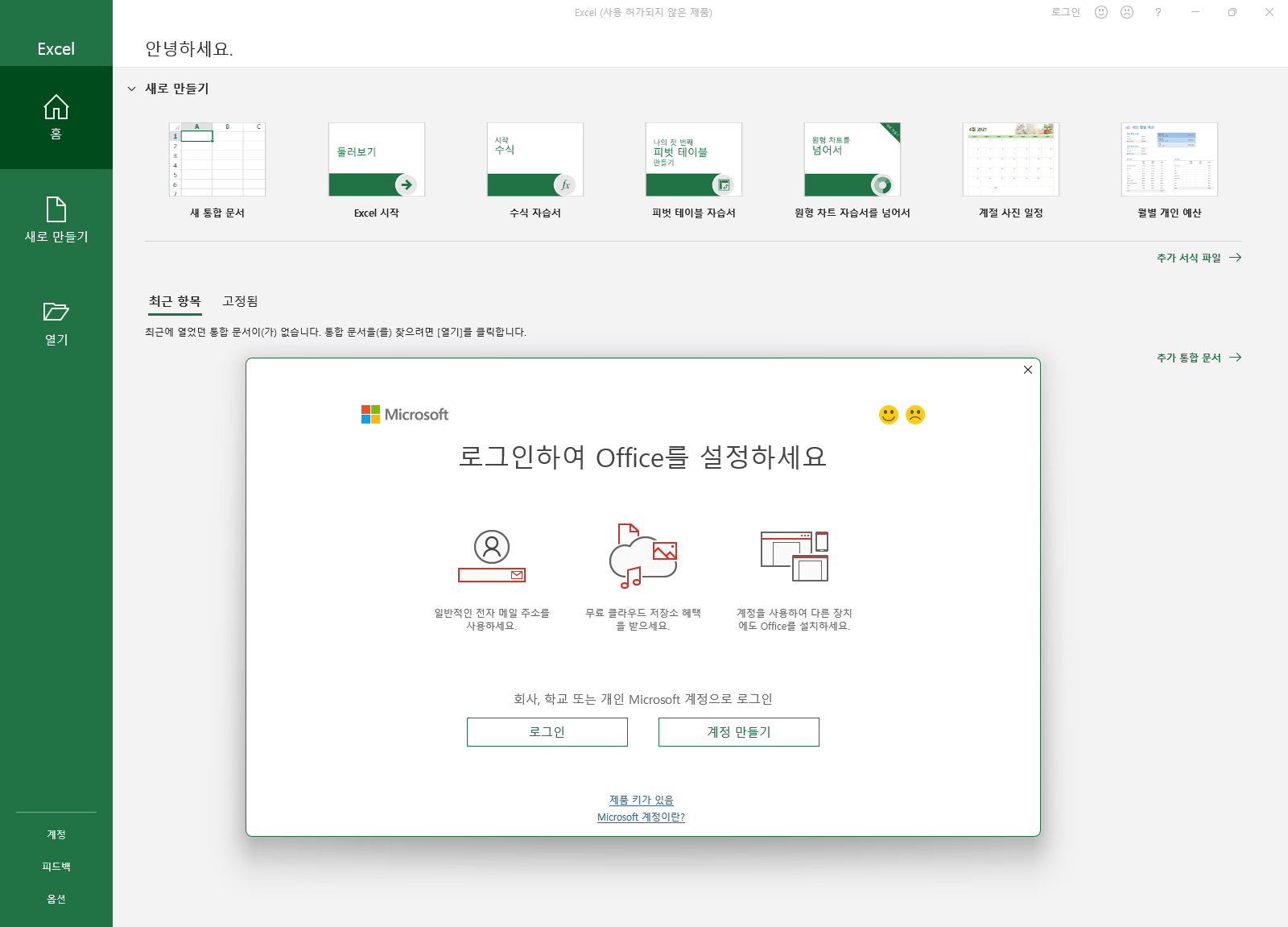Viewport: 1288px width, 927px height.
Task: Open the Microsoft 계정이란? link
Action: 642,817
